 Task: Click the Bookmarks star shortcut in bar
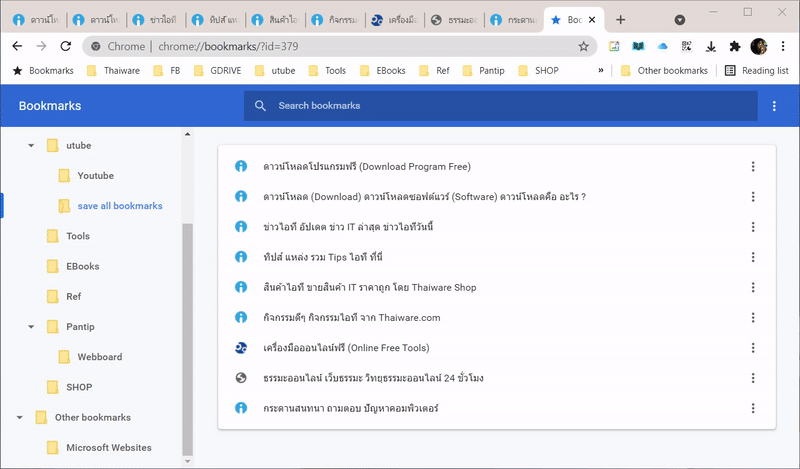43,70
